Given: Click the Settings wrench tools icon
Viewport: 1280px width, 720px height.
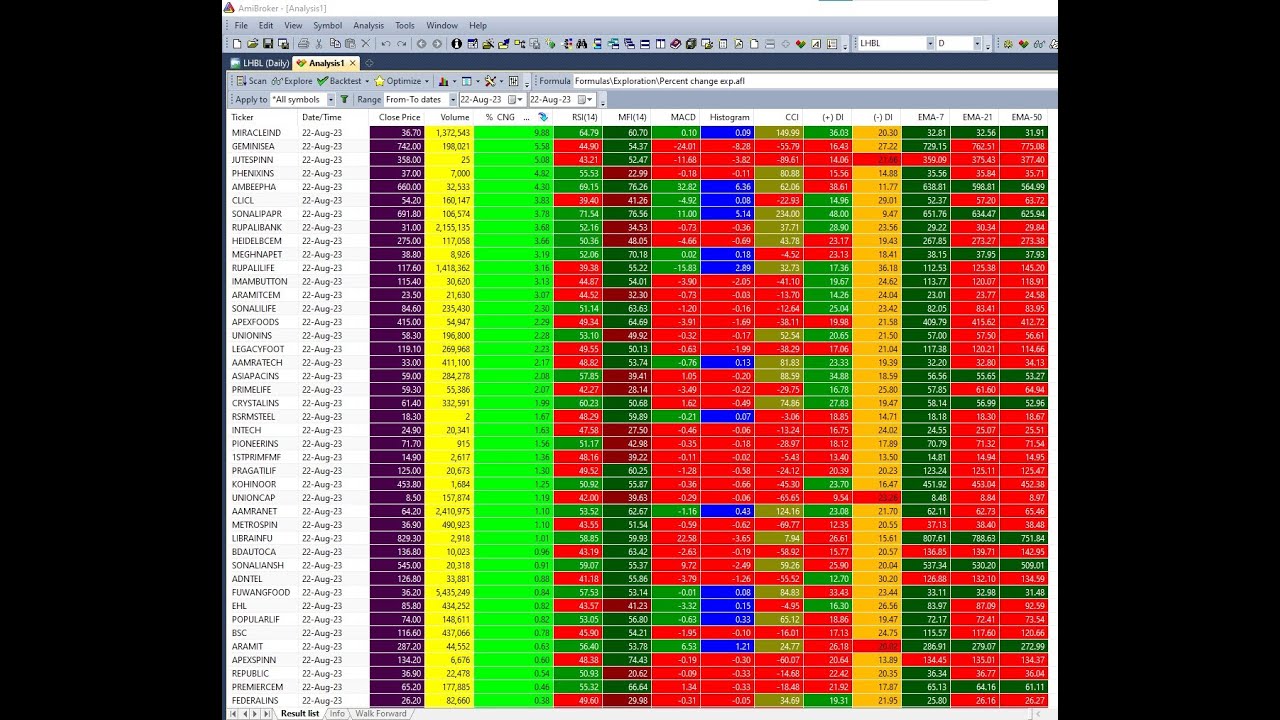Looking at the screenshot, I should 490,81.
